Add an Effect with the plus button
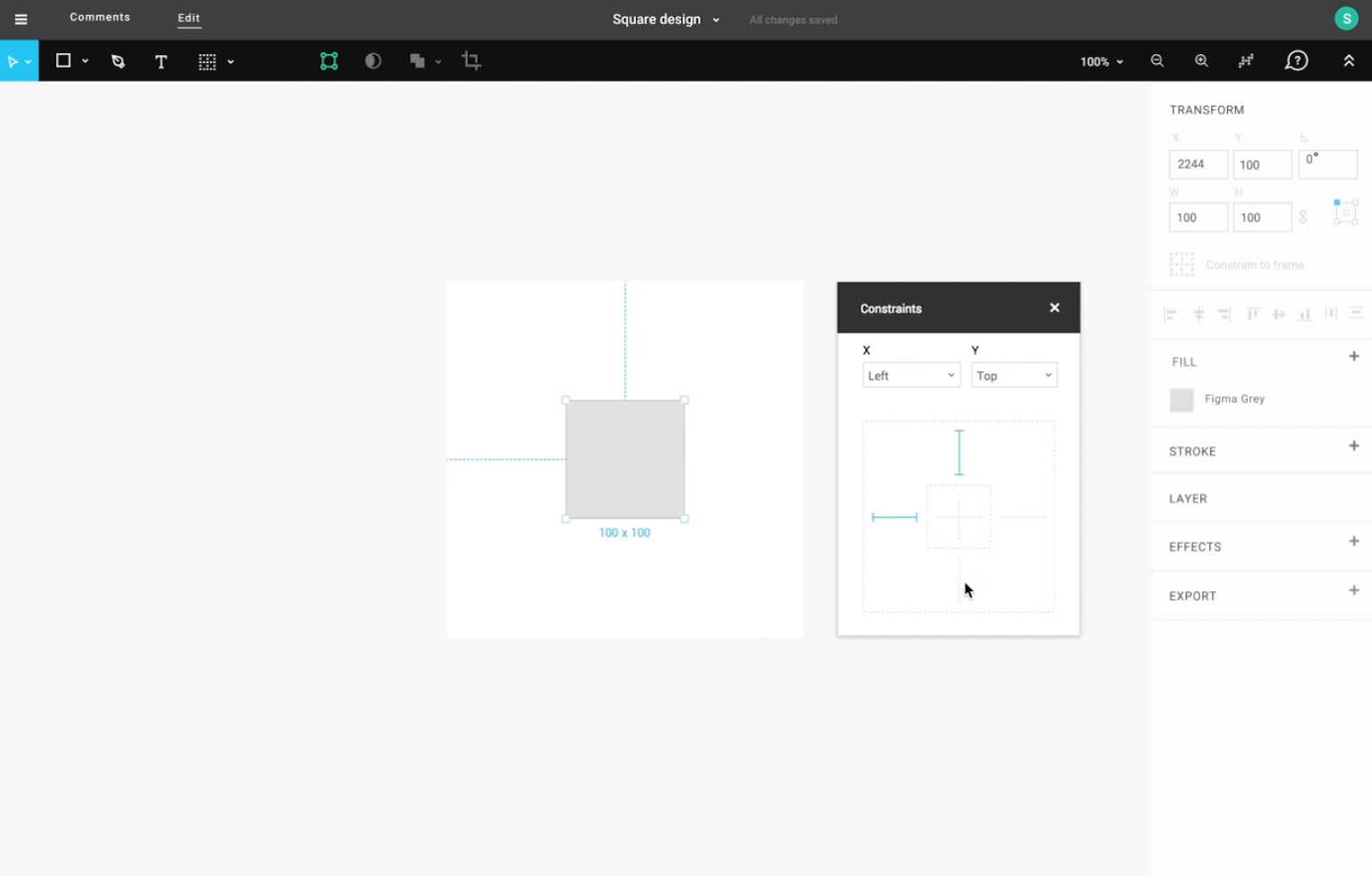This screenshot has width=1372, height=876. click(x=1353, y=540)
